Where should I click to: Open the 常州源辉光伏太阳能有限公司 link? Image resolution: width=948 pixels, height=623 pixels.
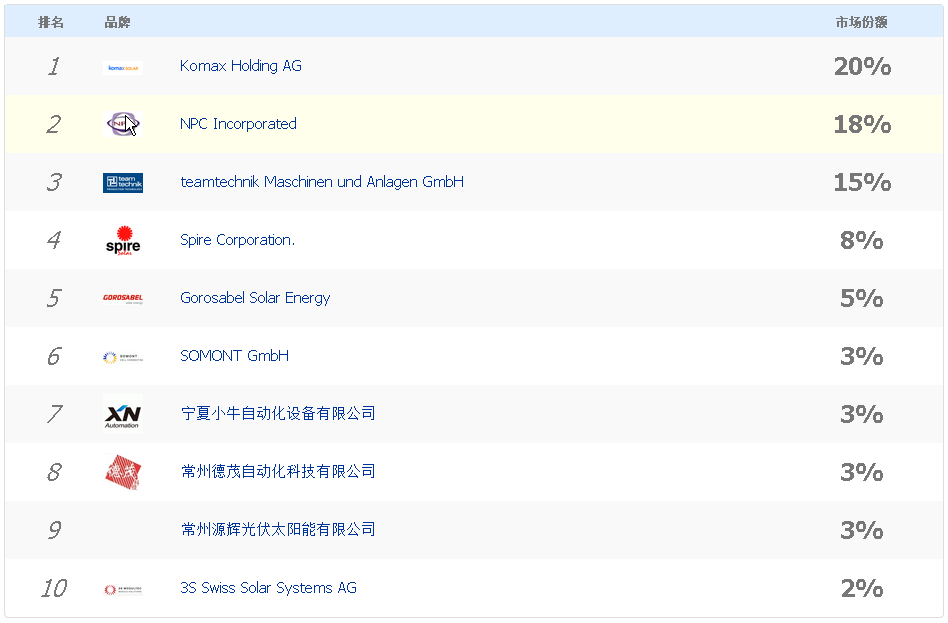278,530
